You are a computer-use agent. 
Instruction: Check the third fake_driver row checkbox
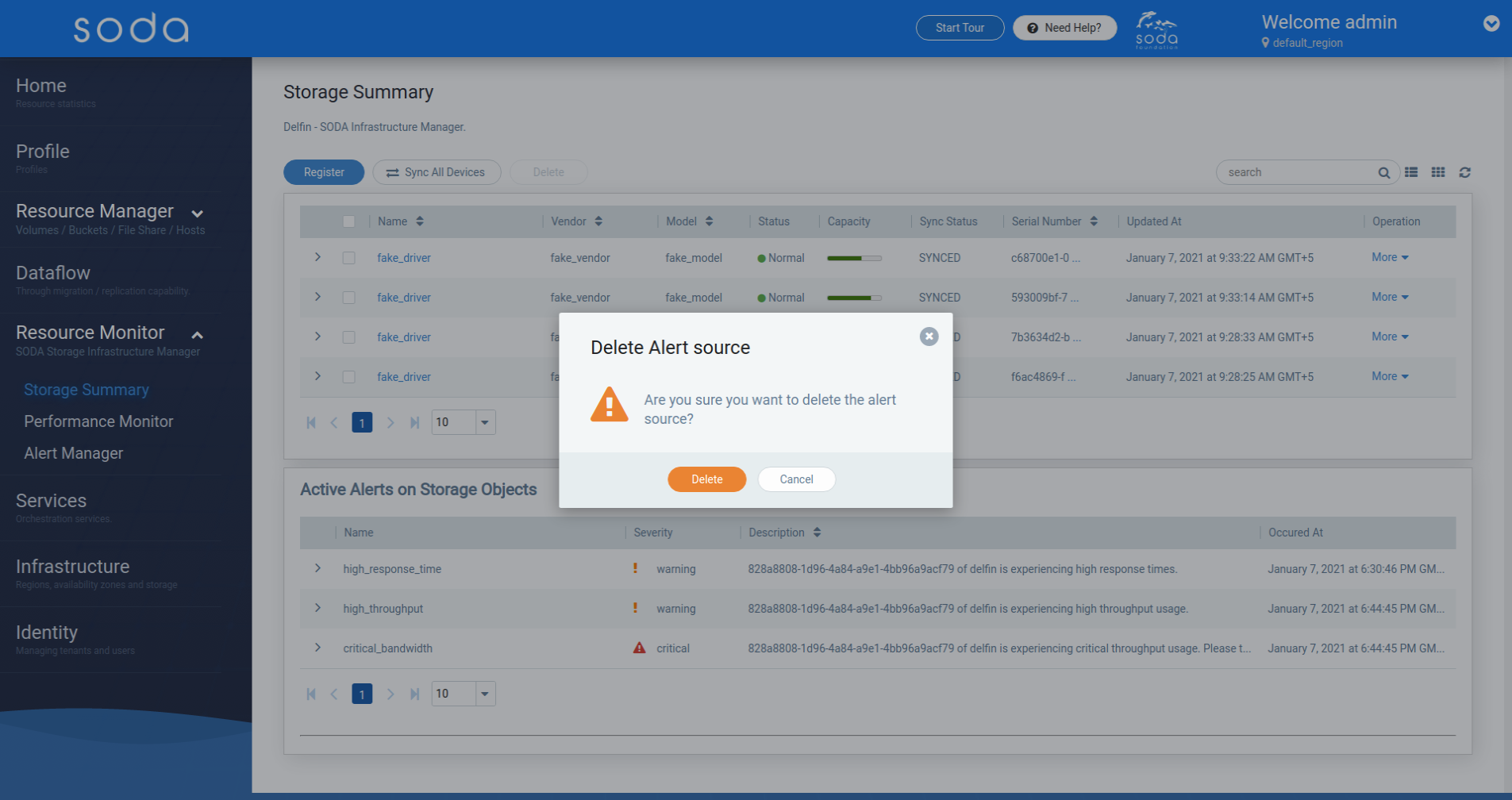coord(348,337)
